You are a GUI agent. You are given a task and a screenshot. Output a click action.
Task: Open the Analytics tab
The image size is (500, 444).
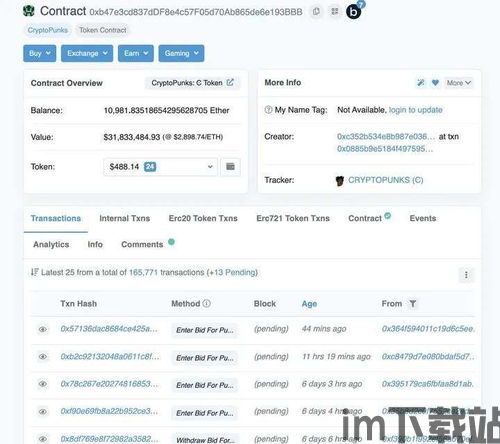51,244
